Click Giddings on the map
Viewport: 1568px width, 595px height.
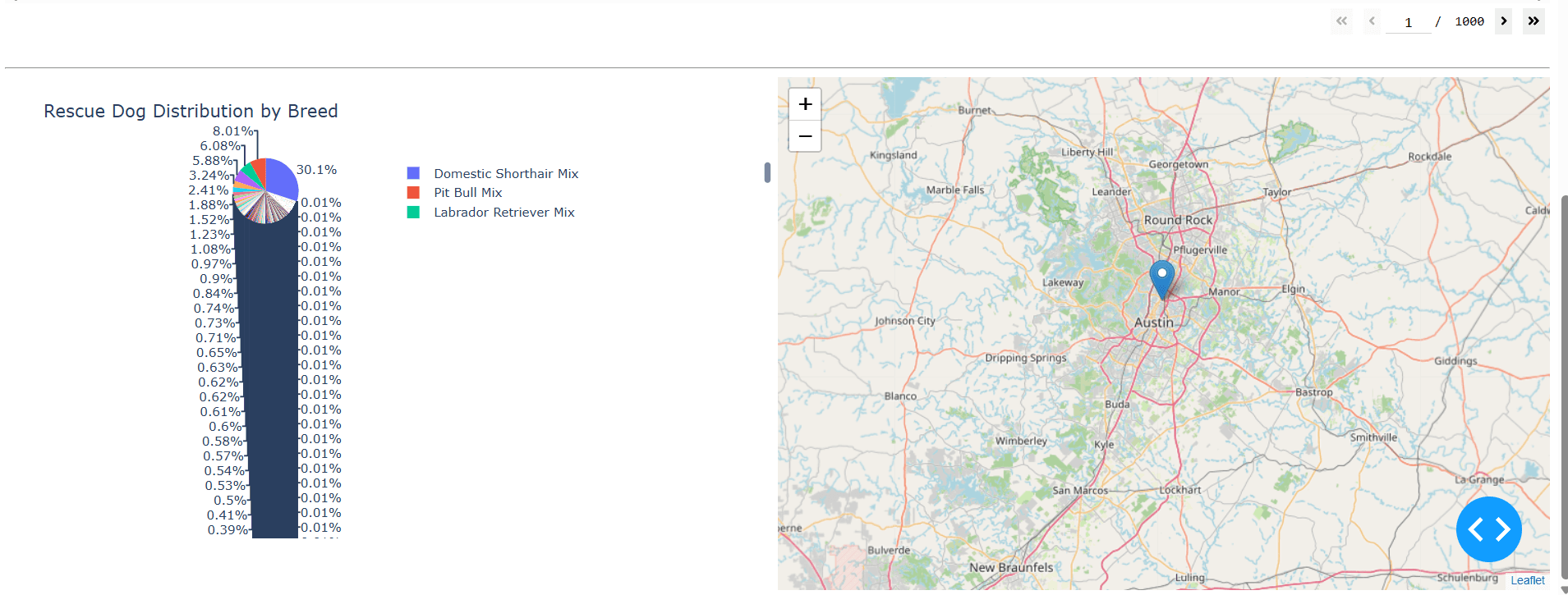1455,360
